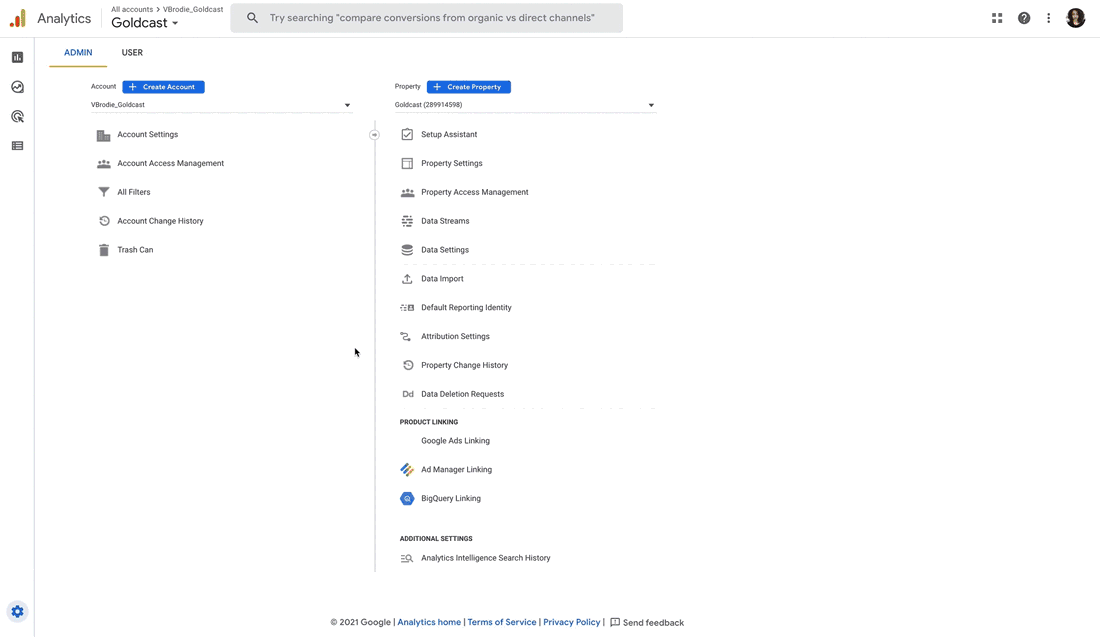The height and width of the screenshot is (637, 1100).
Task: Open the Reports icon in left sidebar
Action: coord(18,58)
